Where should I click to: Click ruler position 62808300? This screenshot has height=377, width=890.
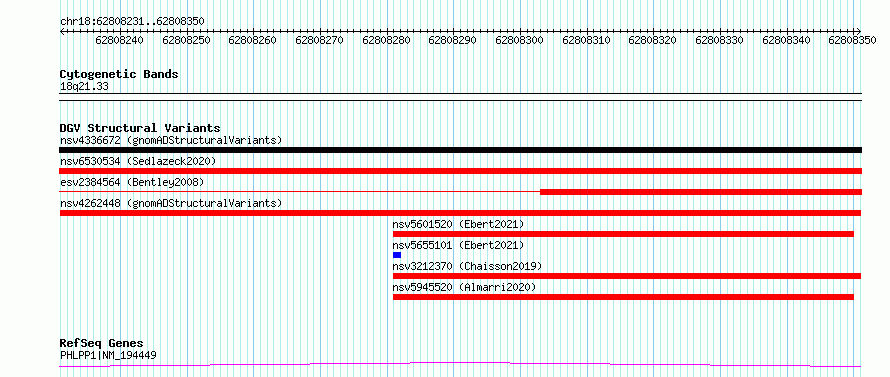519,40
